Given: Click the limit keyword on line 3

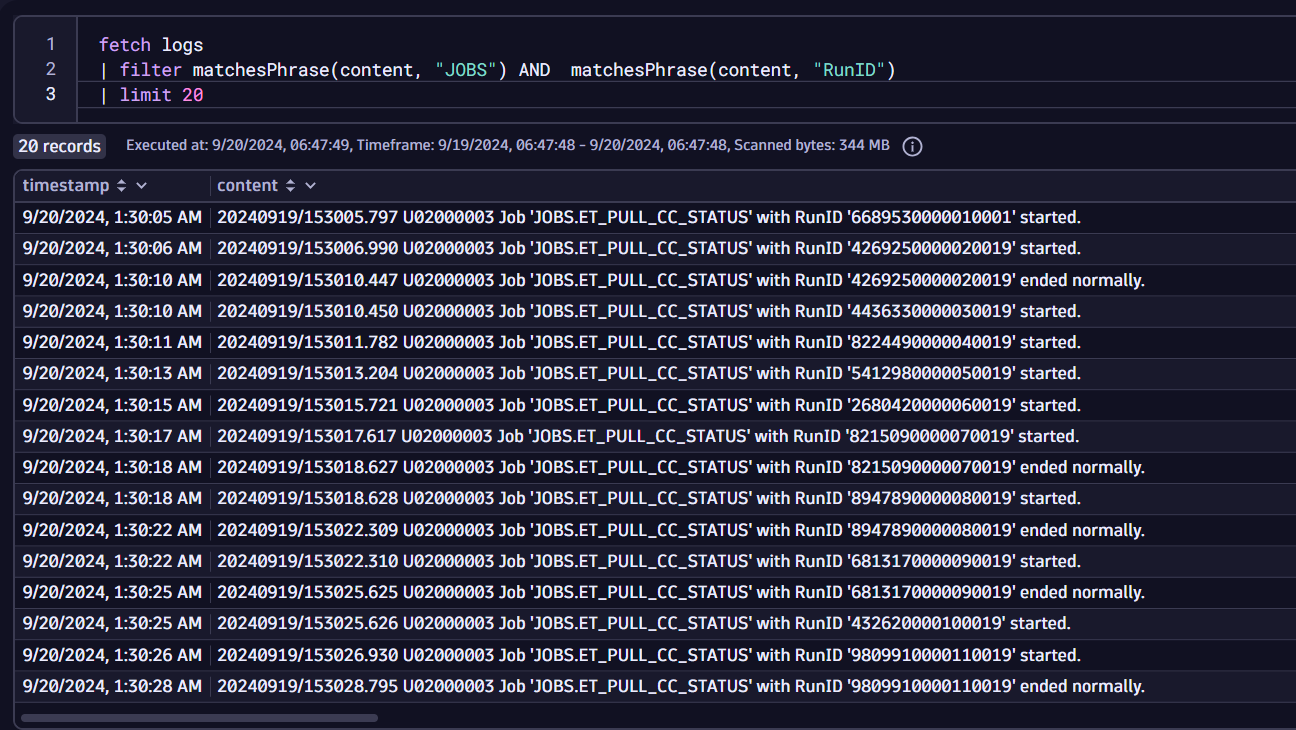Looking at the screenshot, I should click(x=144, y=94).
